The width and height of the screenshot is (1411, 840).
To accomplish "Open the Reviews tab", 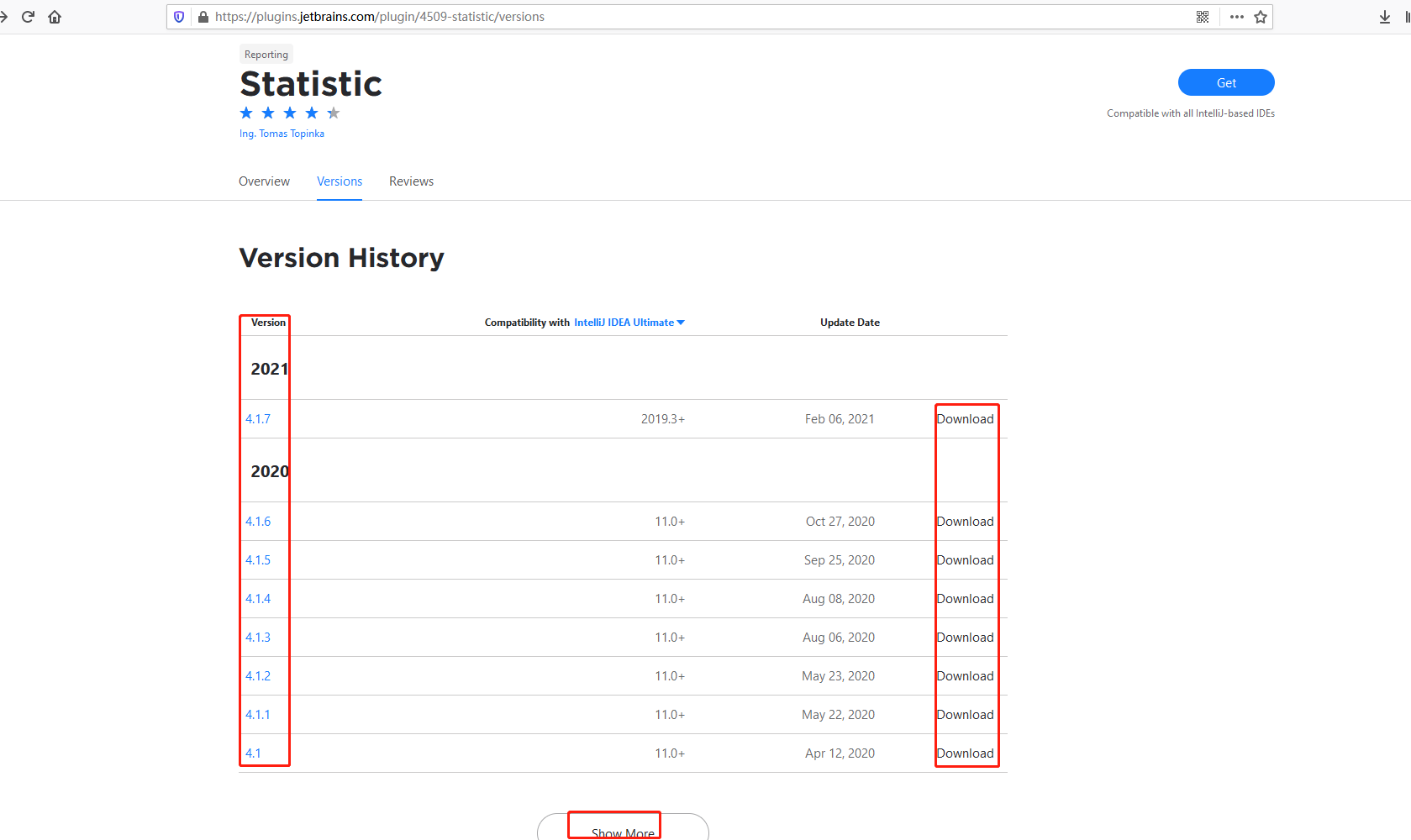I will tap(411, 181).
